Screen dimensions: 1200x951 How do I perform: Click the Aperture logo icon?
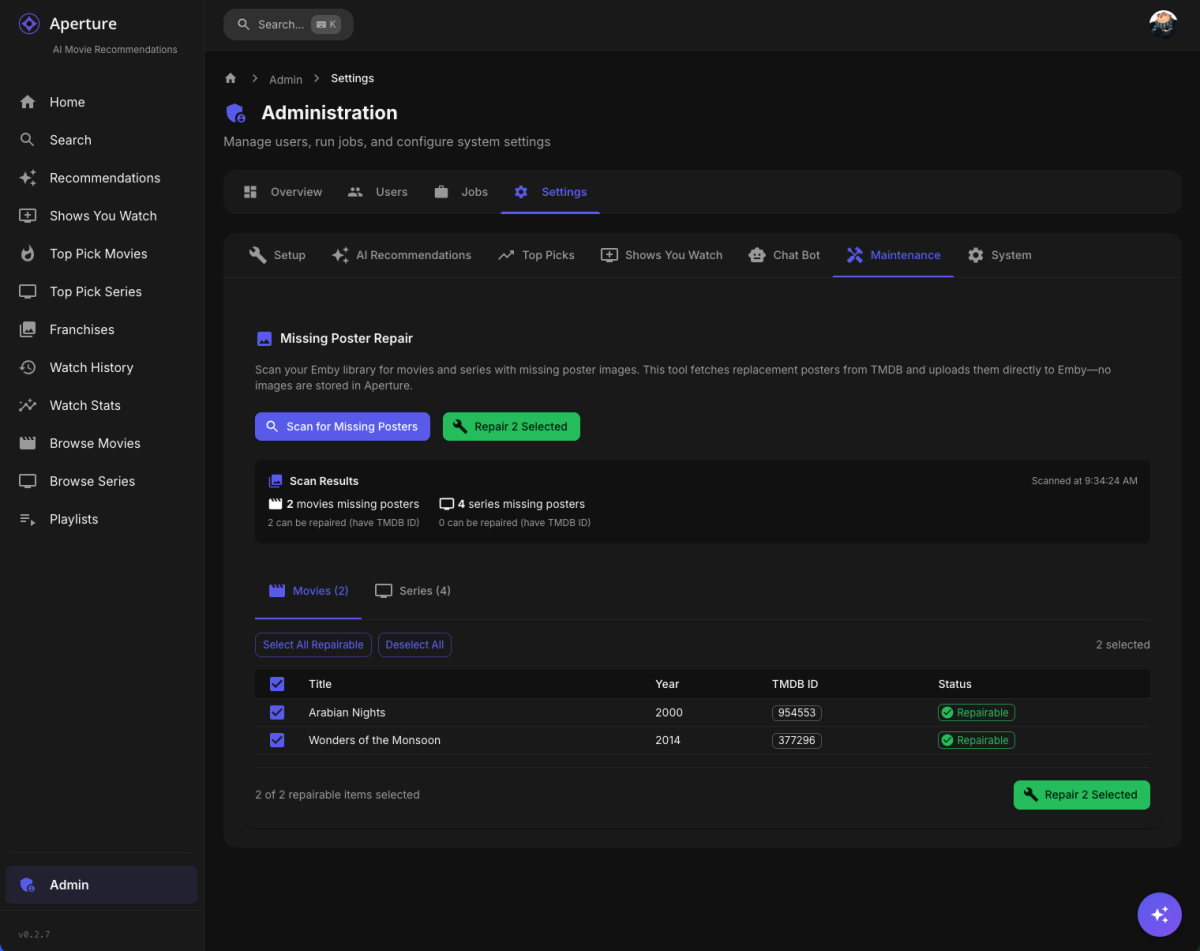pos(29,24)
